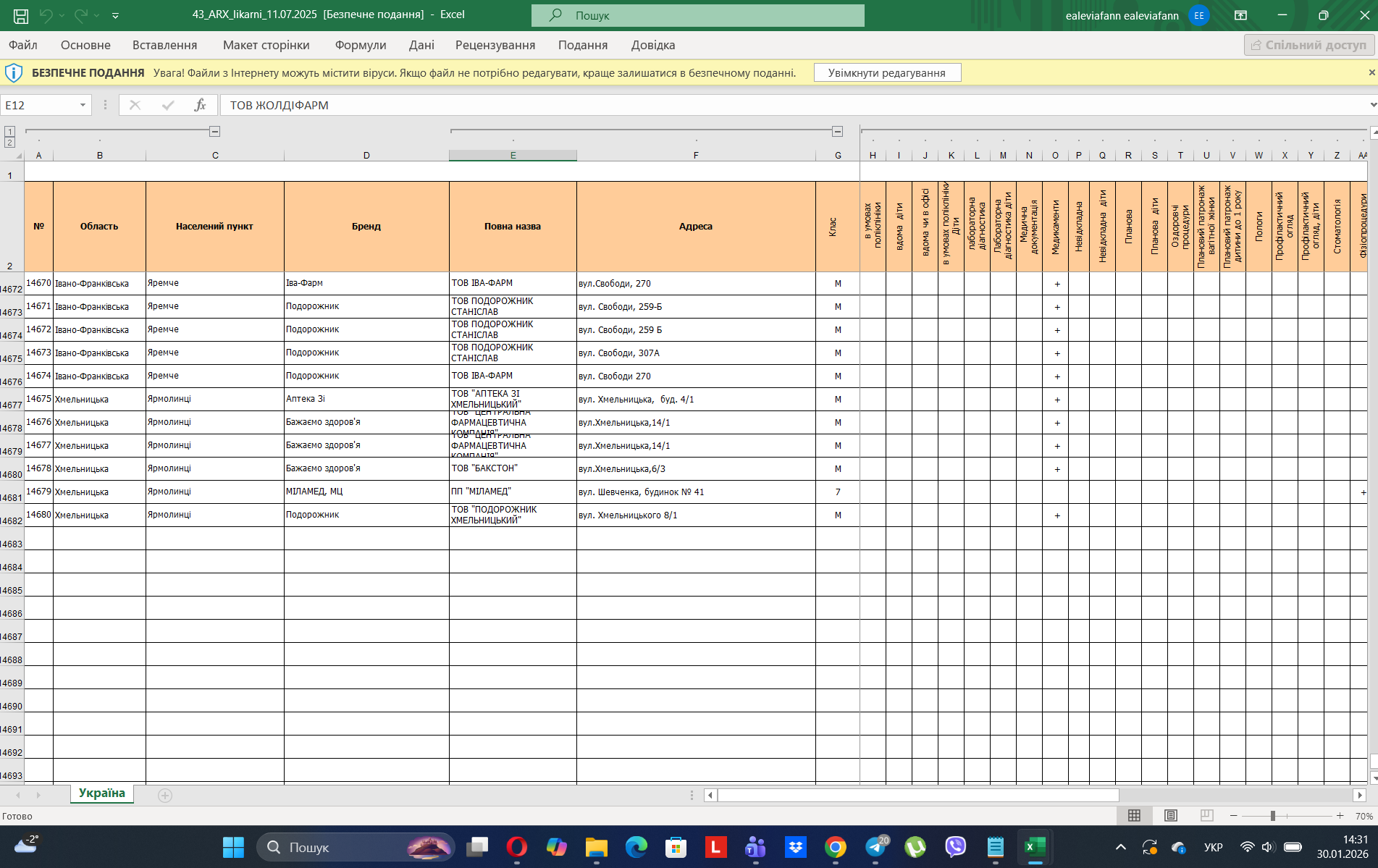
Task: Open File Explorer from the taskbar
Action: pyautogui.click(x=596, y=847)
